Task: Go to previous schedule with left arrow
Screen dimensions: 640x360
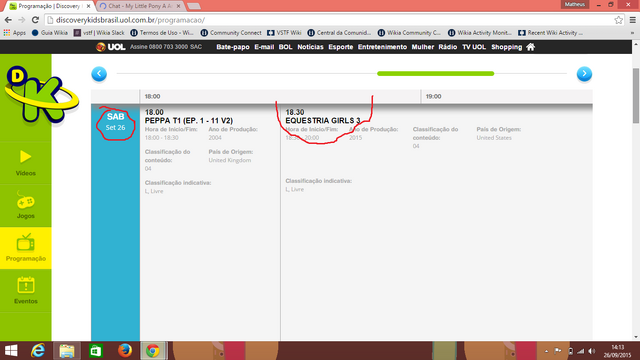Action: [x=99, y=74]
